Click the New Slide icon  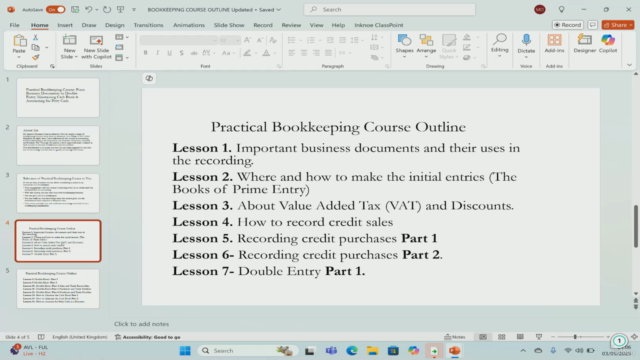coord(69,40)
